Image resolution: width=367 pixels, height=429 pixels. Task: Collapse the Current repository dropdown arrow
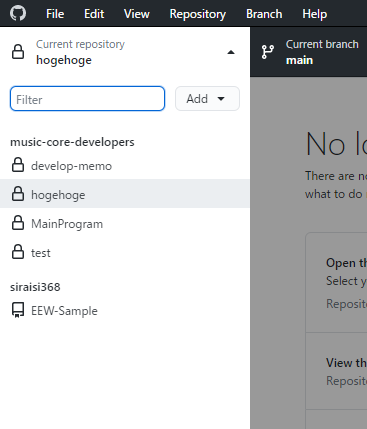click(231, 52)
